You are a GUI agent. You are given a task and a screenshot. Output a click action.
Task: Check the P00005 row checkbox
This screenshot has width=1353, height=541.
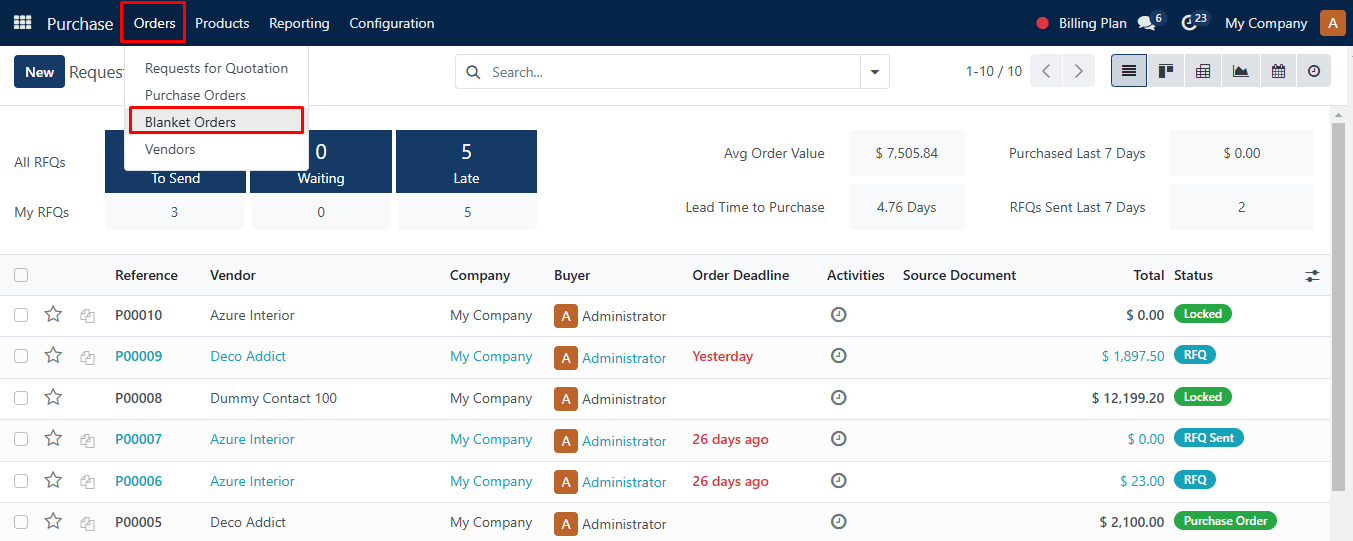coord(21,522)
